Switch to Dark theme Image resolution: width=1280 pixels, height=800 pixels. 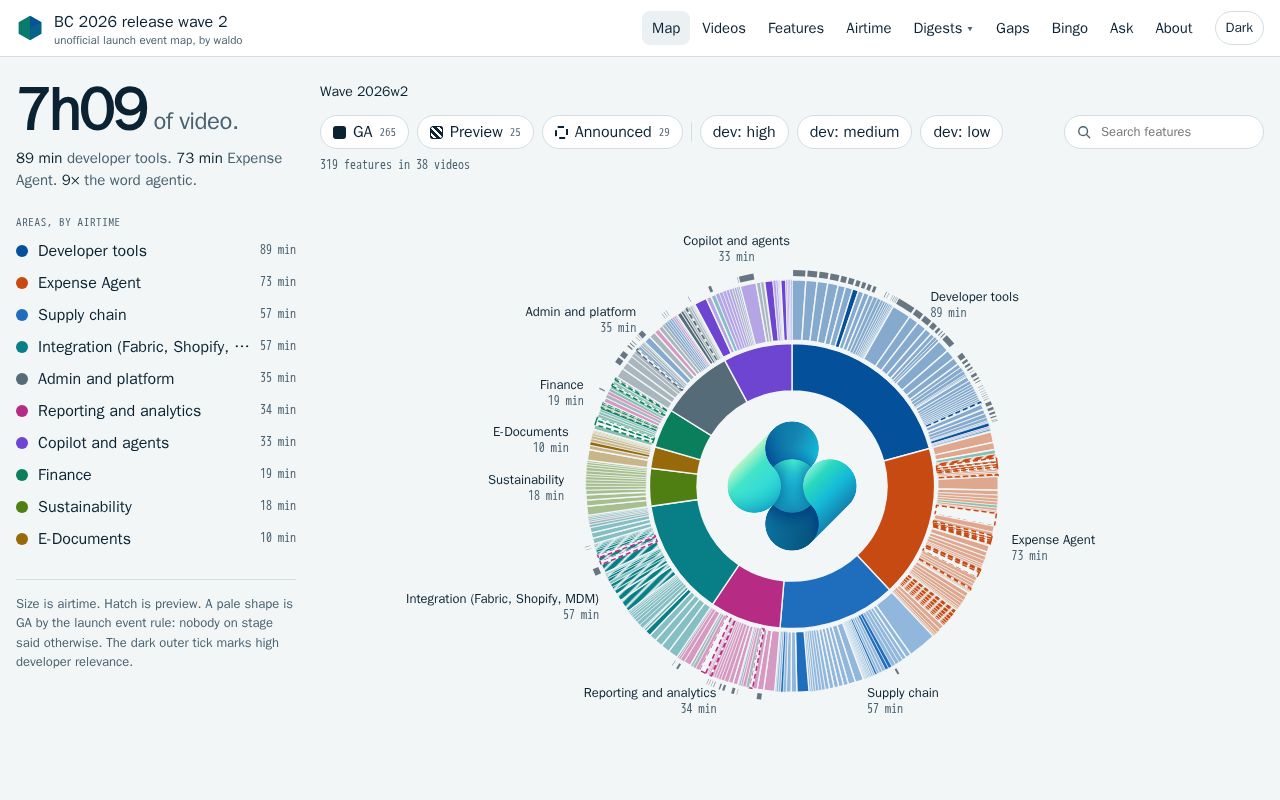click(1239, 28)
